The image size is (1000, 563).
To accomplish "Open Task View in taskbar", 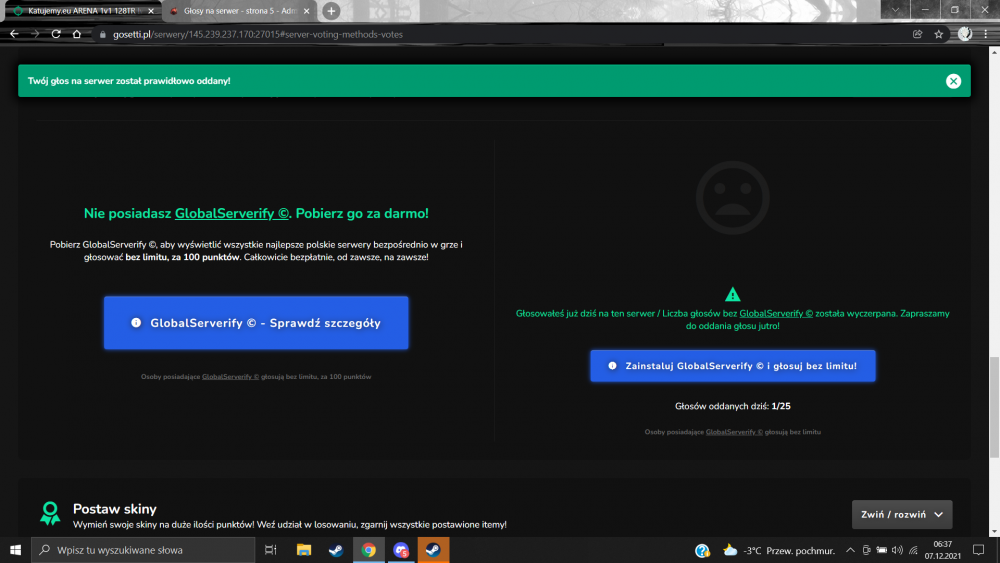I will (x=270, y=550).
